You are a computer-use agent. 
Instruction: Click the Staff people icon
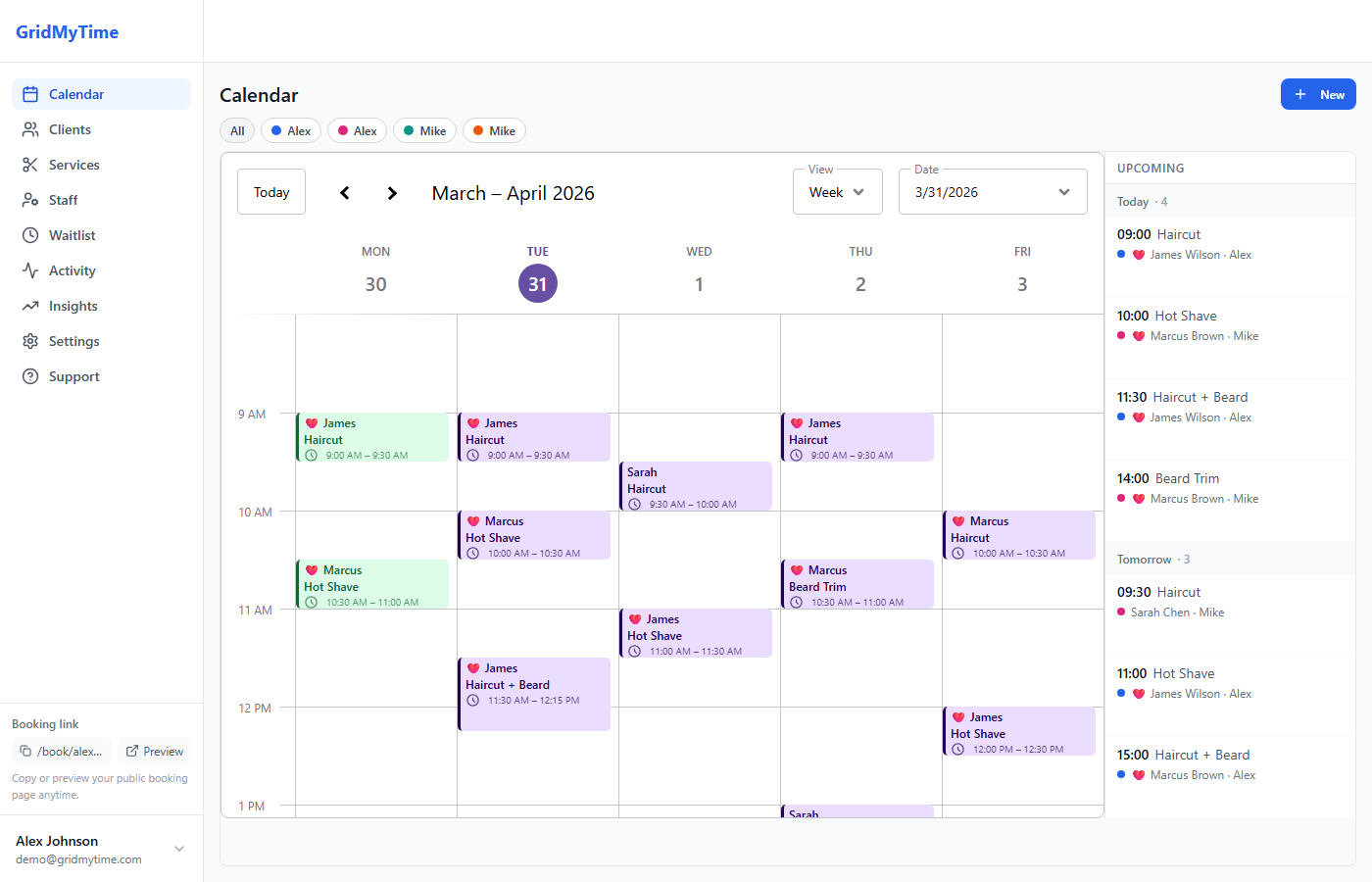point(29,199)
